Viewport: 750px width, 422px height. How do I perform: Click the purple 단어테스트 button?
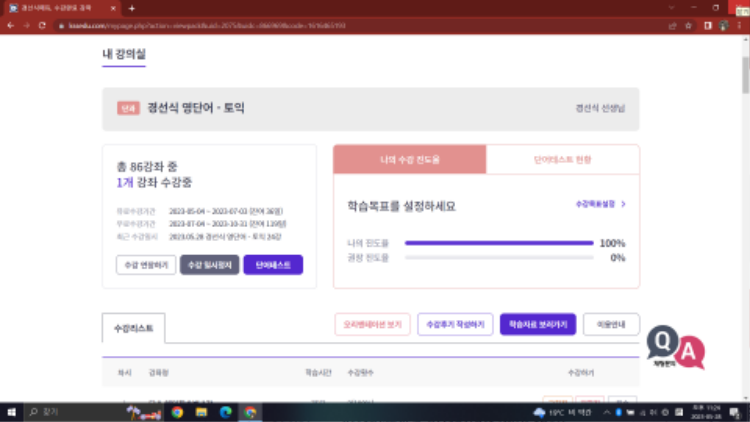(273, 264)
